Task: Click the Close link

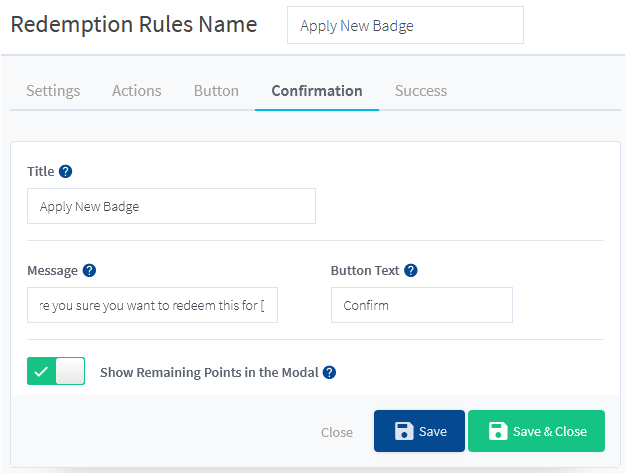Action: point(337,432)
